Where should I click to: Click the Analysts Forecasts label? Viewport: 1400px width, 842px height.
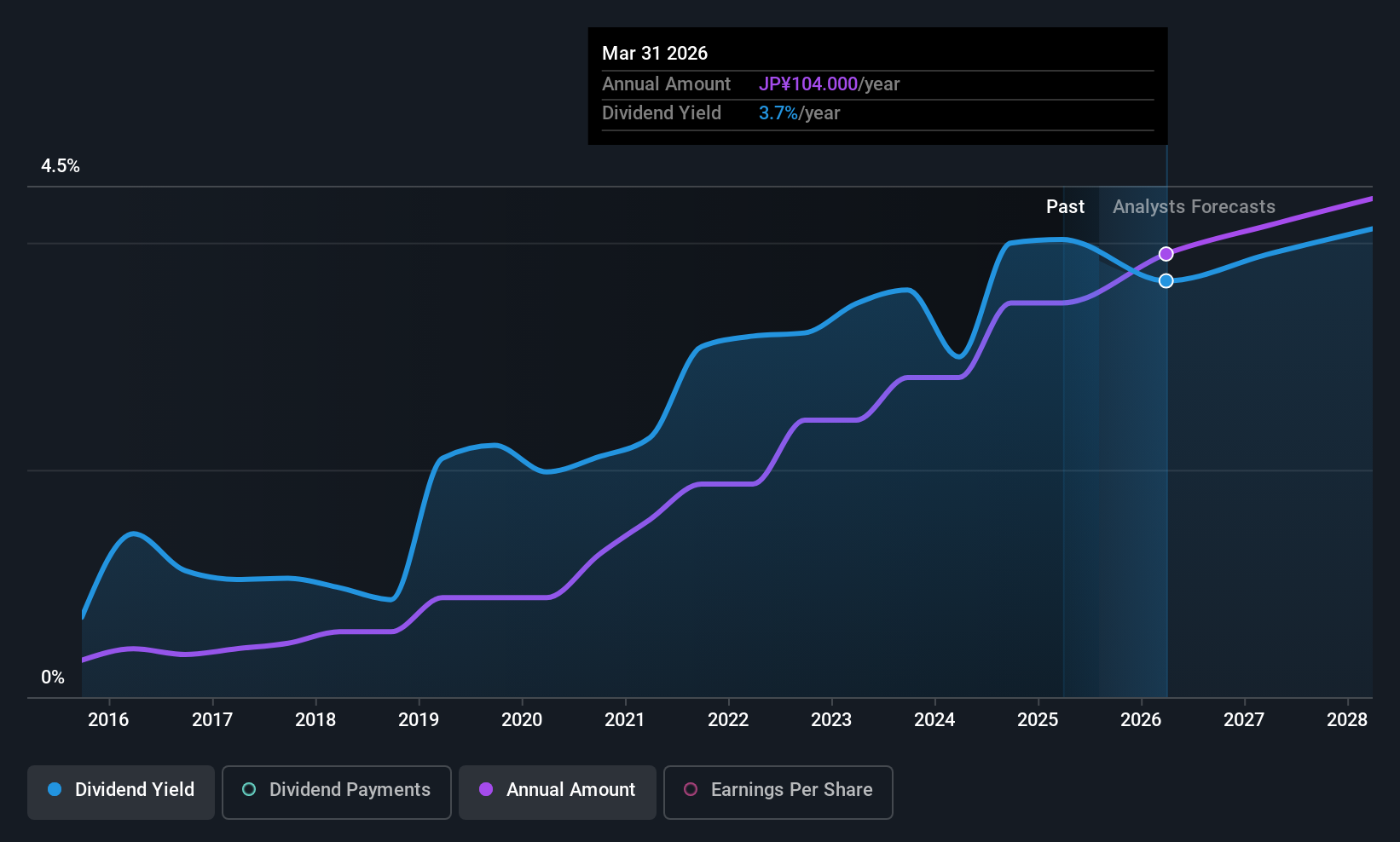pyautogui.click(x=1194, y=207)
